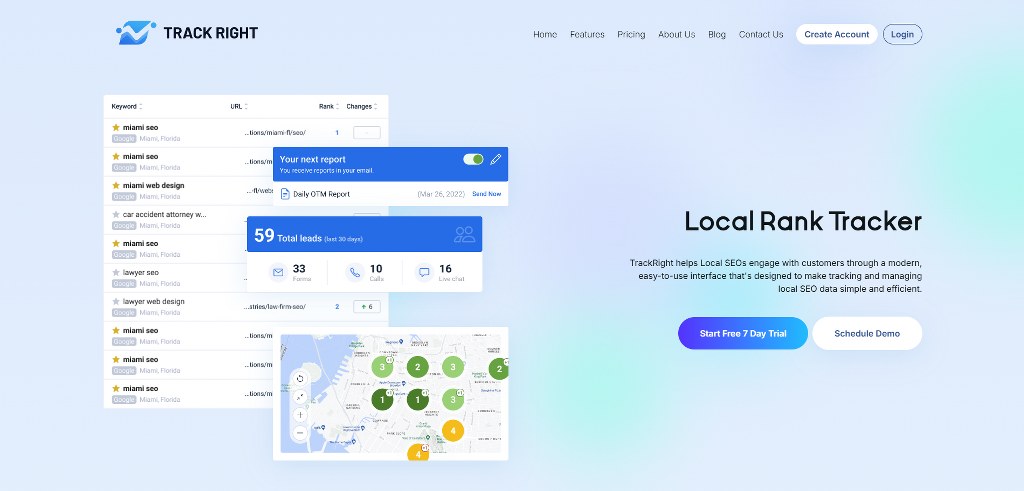The height and width of the screenshot is (491, 1024).
Task: Click the '16' Live chat count
Action: click(x=445, y=268)
